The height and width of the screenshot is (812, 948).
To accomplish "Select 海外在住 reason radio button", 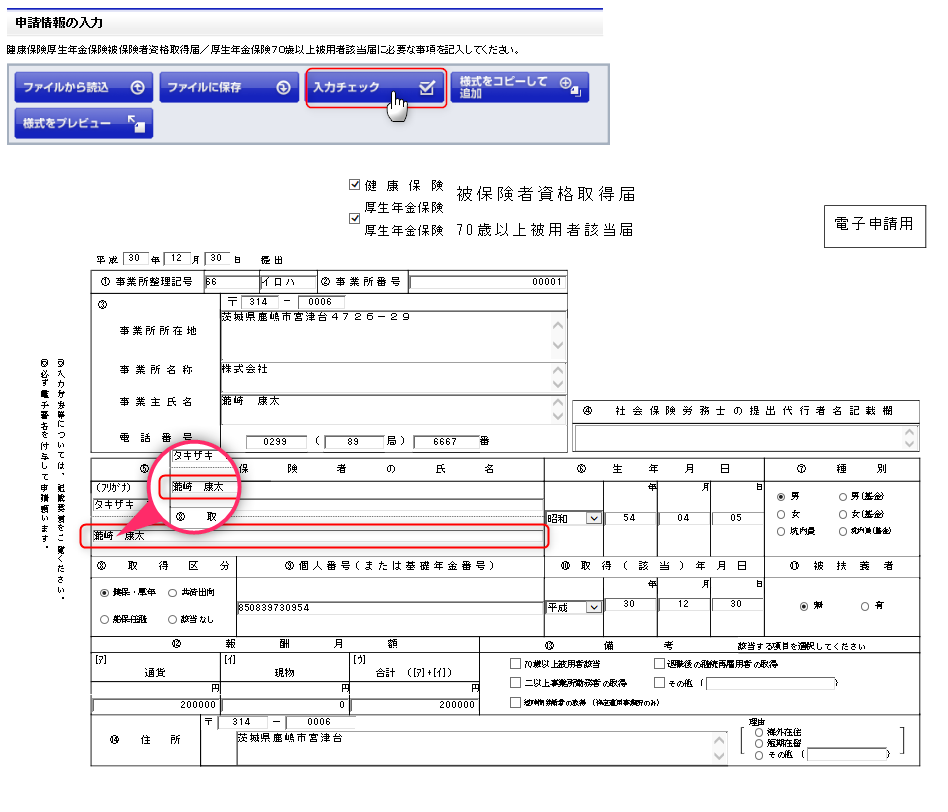I will 759,732.
